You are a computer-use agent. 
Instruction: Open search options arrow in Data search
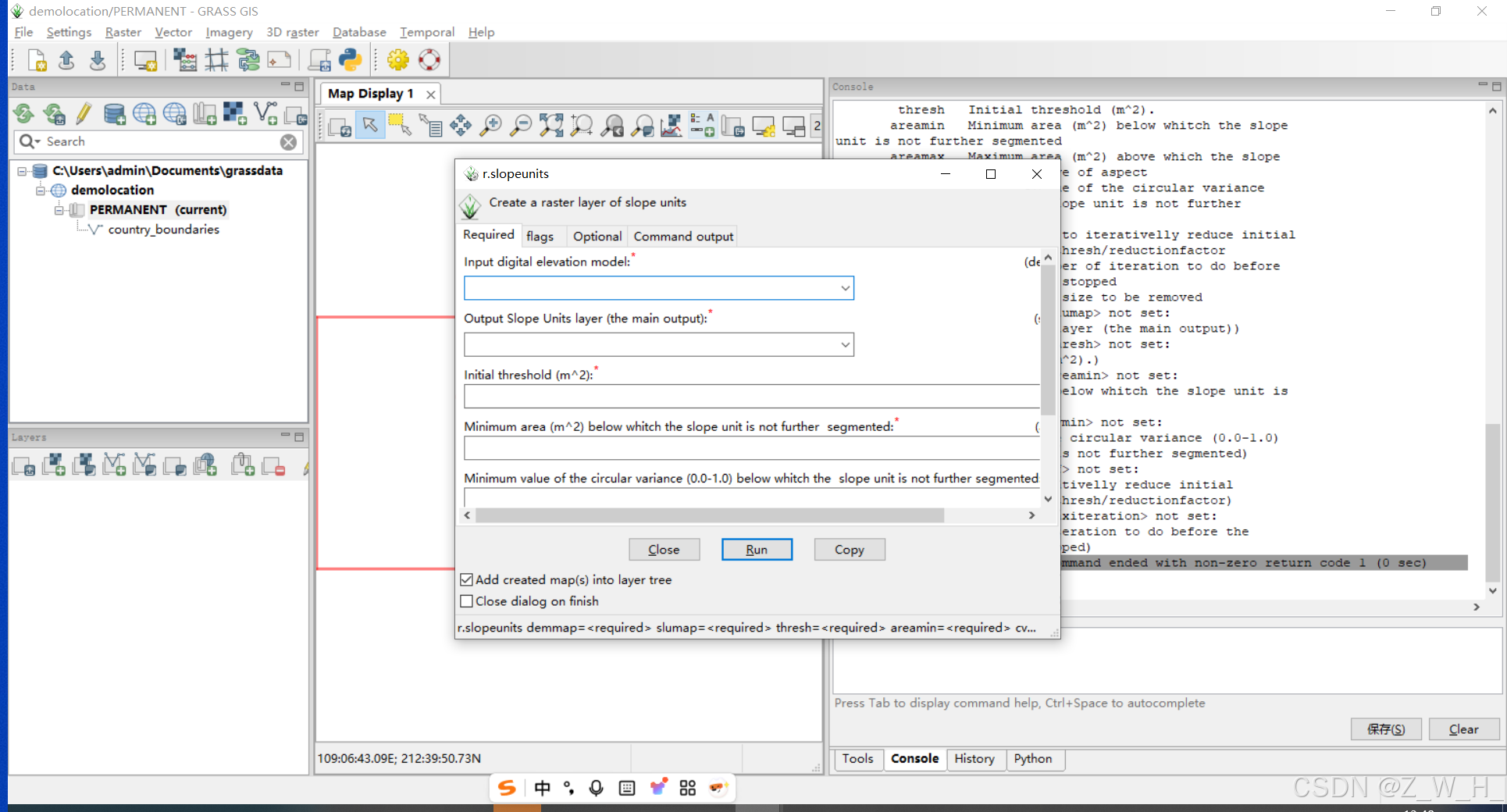(30, 141)
